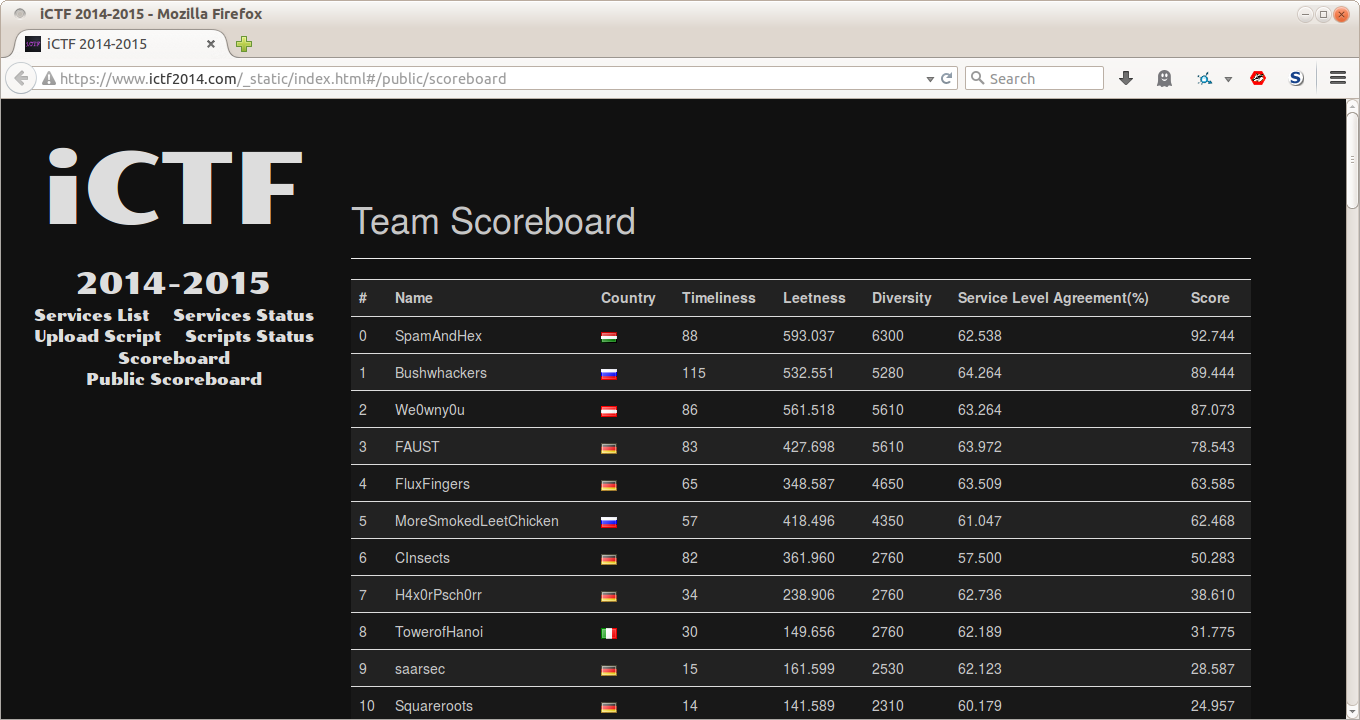Click team name saarsec
Screen dimensions: 1360x720
420,669
